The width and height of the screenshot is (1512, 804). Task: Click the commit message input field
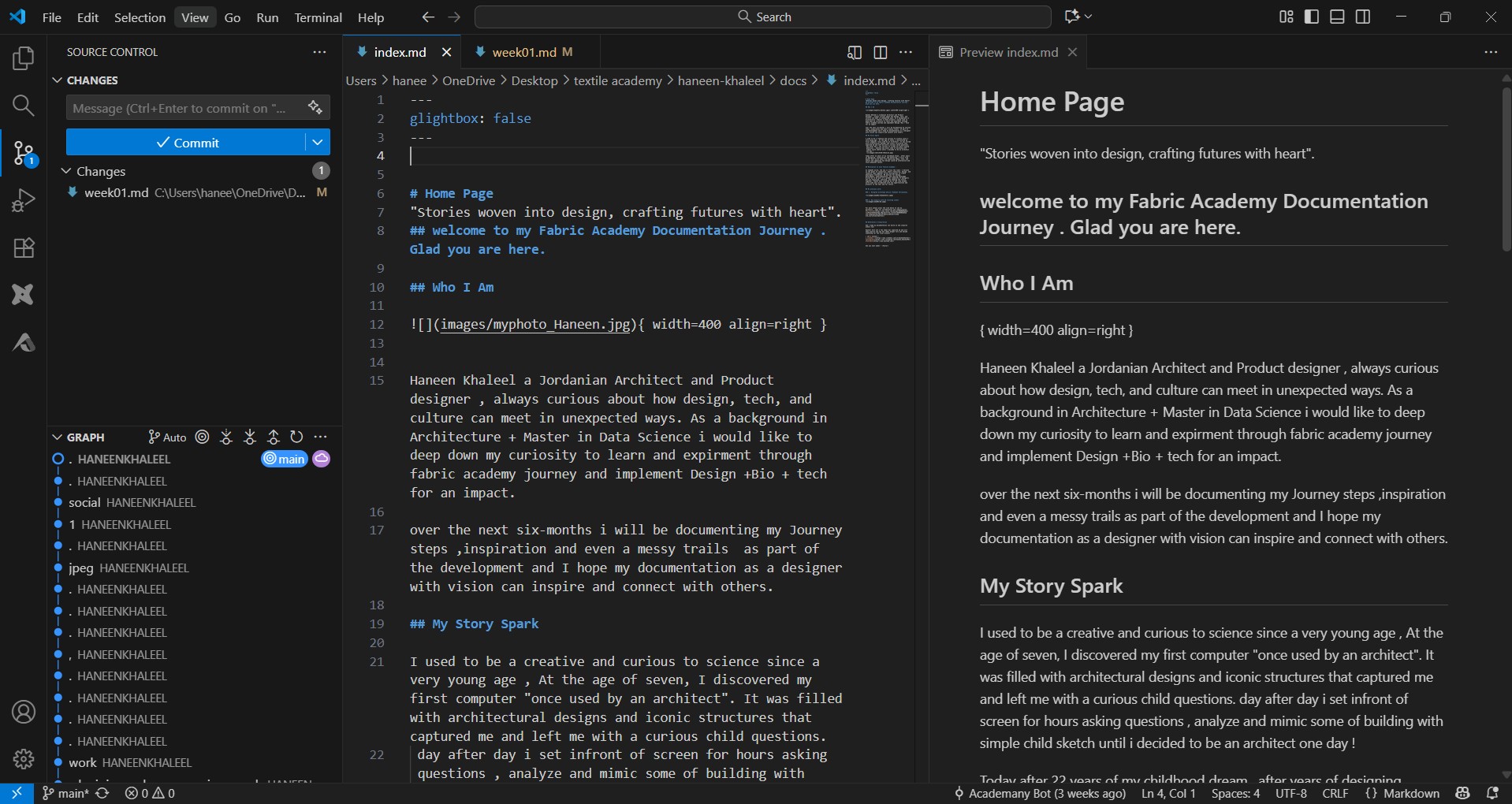point(181,108)
